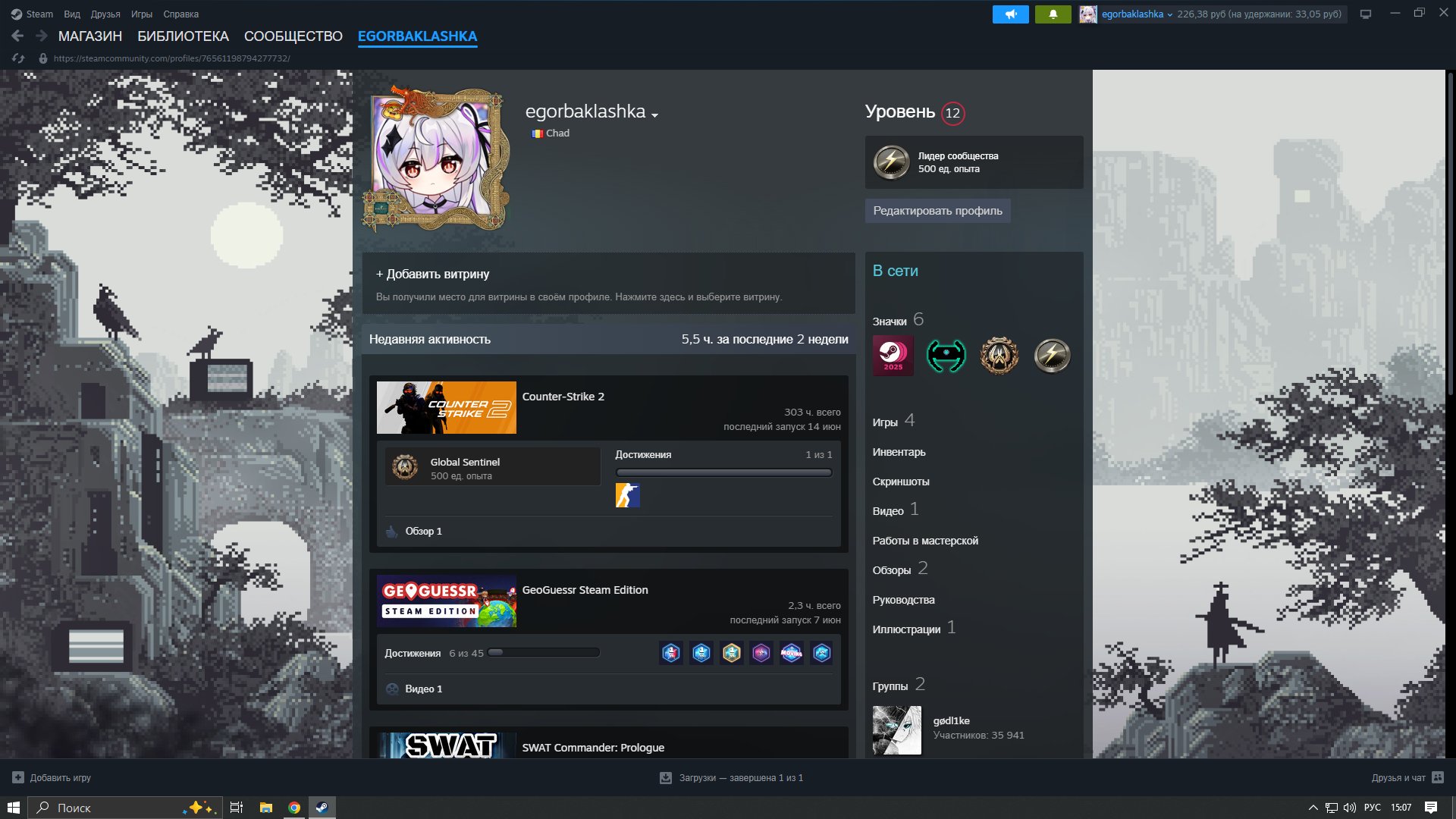
Task: Click the plus icon for Add game
Action: click(18, 777)
